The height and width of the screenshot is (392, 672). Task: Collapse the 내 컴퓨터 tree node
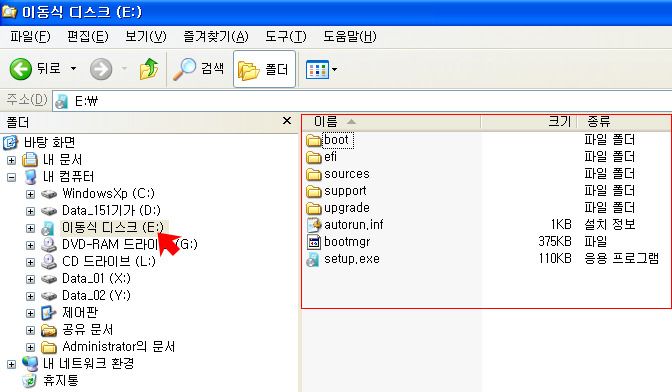pyautogui.click(x=12, y=177)
